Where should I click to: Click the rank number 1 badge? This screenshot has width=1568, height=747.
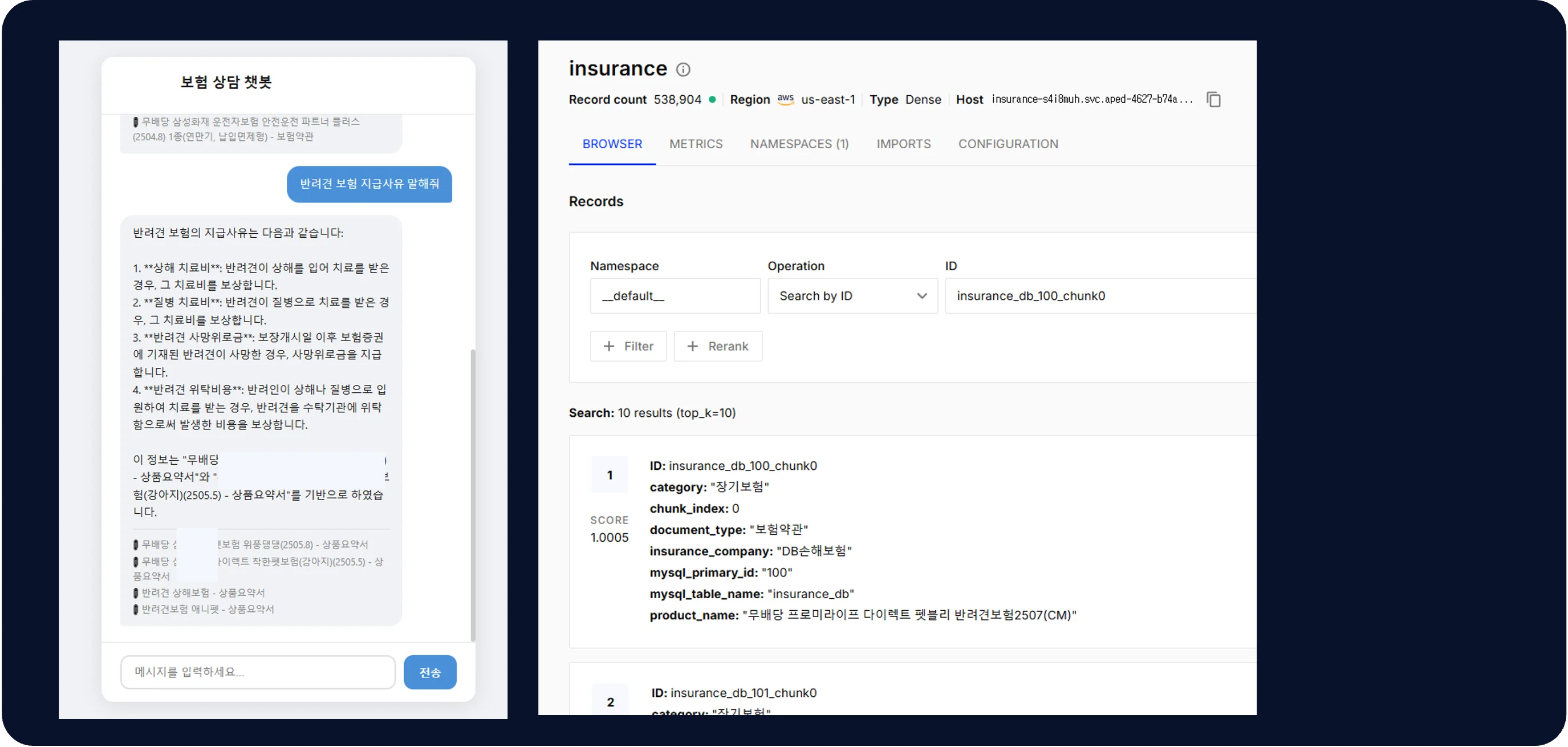point(610,475)
